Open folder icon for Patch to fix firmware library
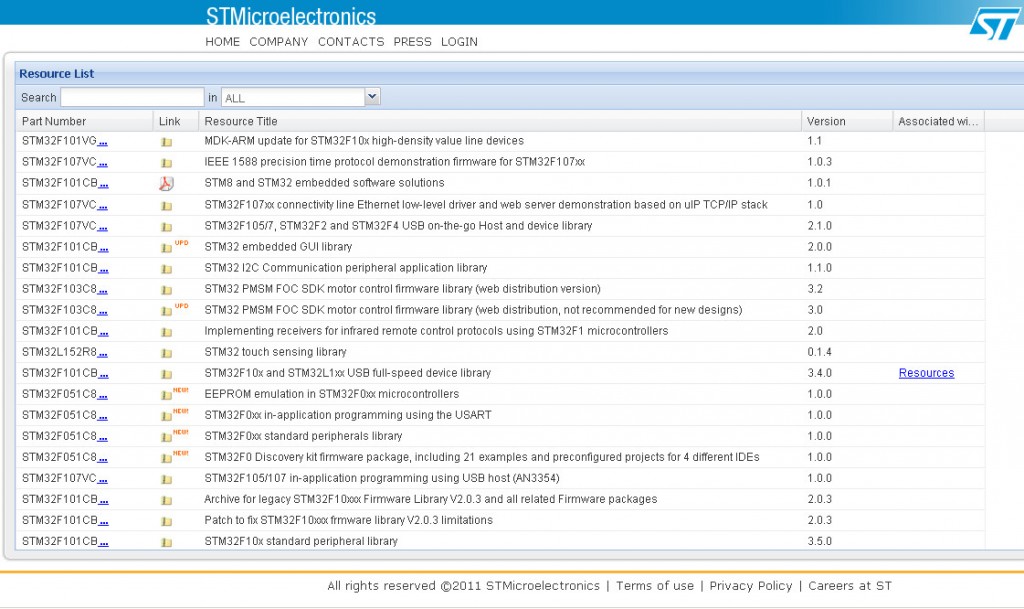 167,521
